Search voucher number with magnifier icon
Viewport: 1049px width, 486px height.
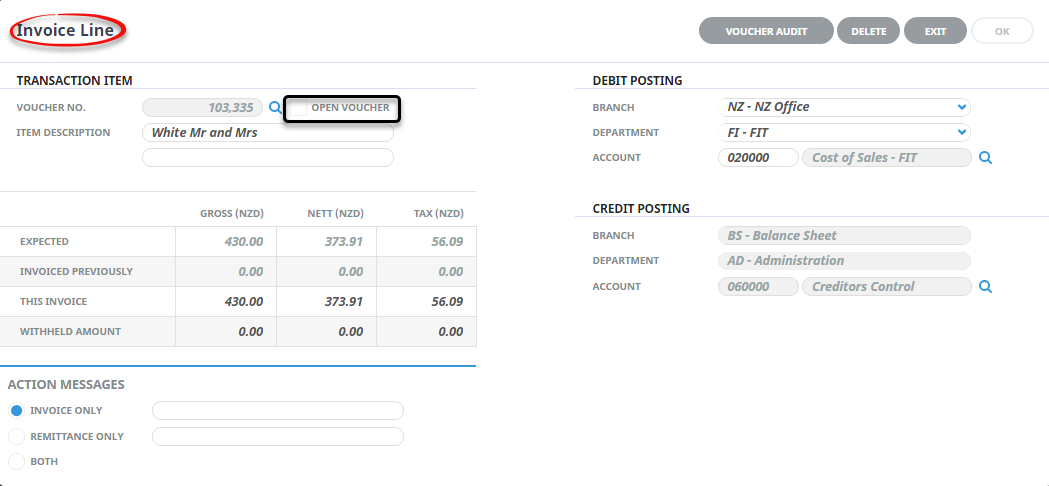(x=275, y=107)
